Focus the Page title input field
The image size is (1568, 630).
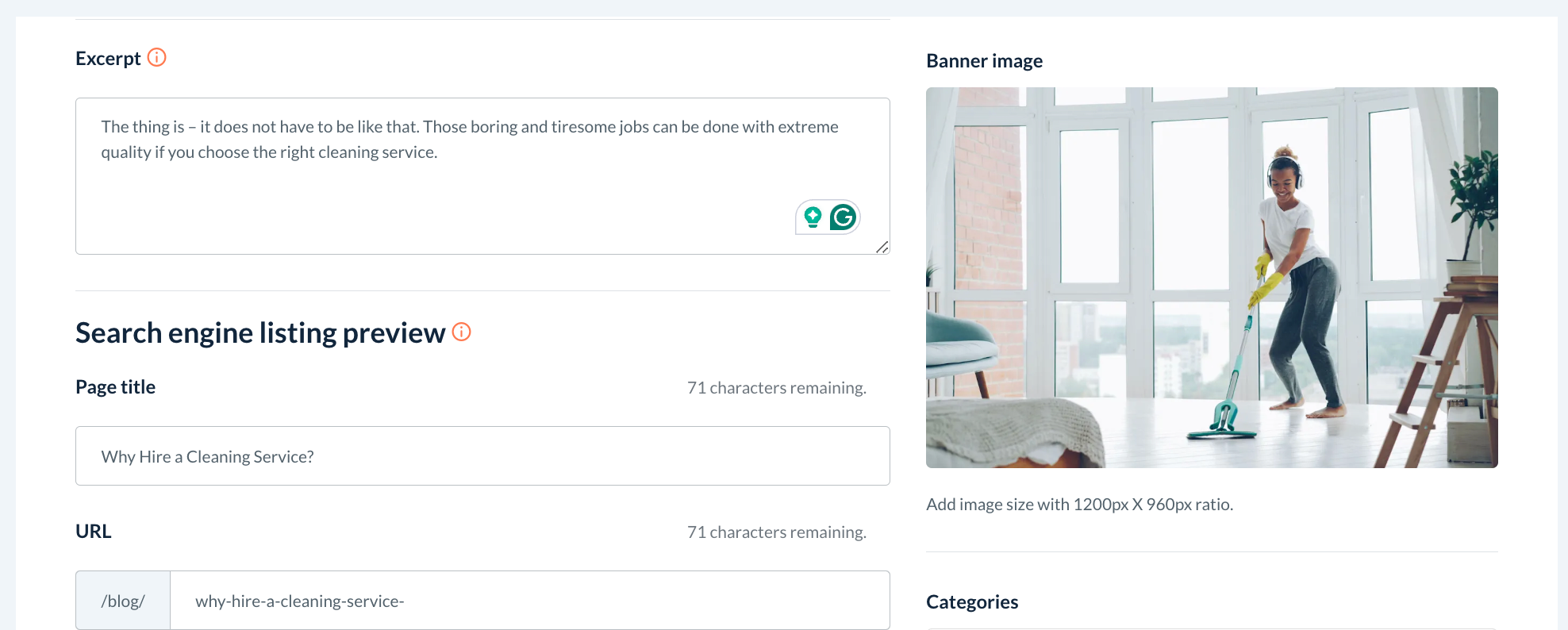[482, 456]
